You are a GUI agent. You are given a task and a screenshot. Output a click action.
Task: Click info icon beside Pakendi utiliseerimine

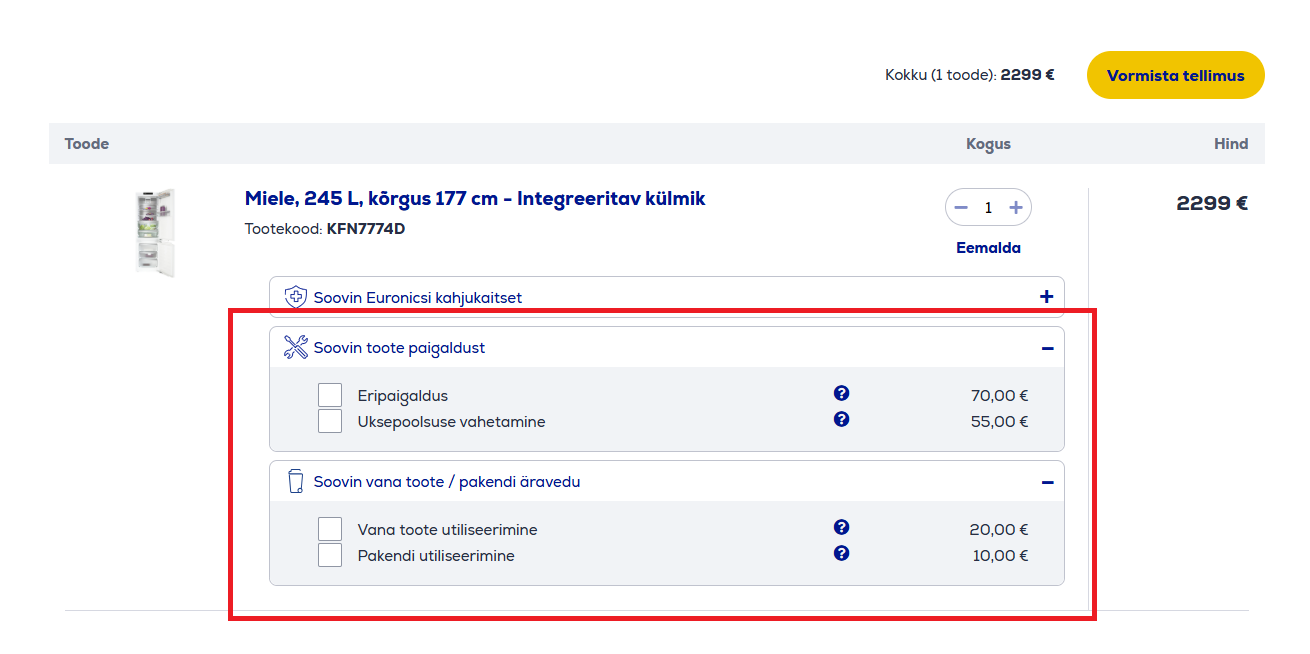click(x=841, y=553)
